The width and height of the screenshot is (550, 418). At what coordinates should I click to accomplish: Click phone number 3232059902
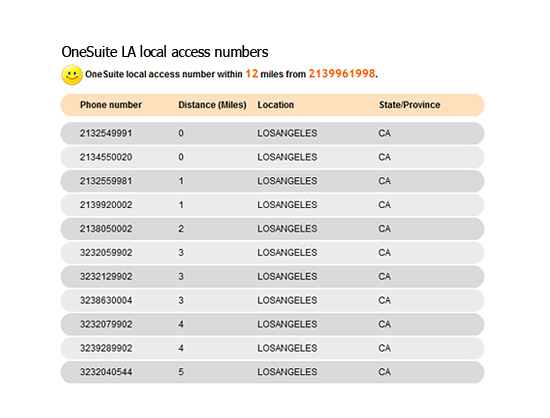[x=106, y=253]
